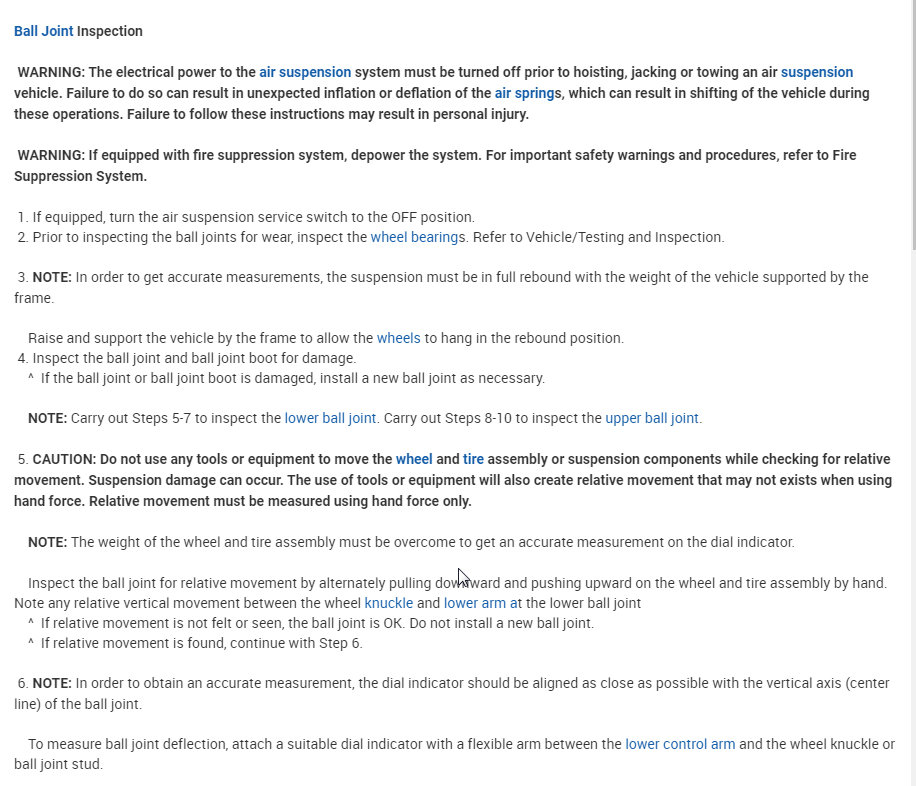Screen dimensions: 916x786
Task: Click the air suspension link in warning
Action: [305, 72]
